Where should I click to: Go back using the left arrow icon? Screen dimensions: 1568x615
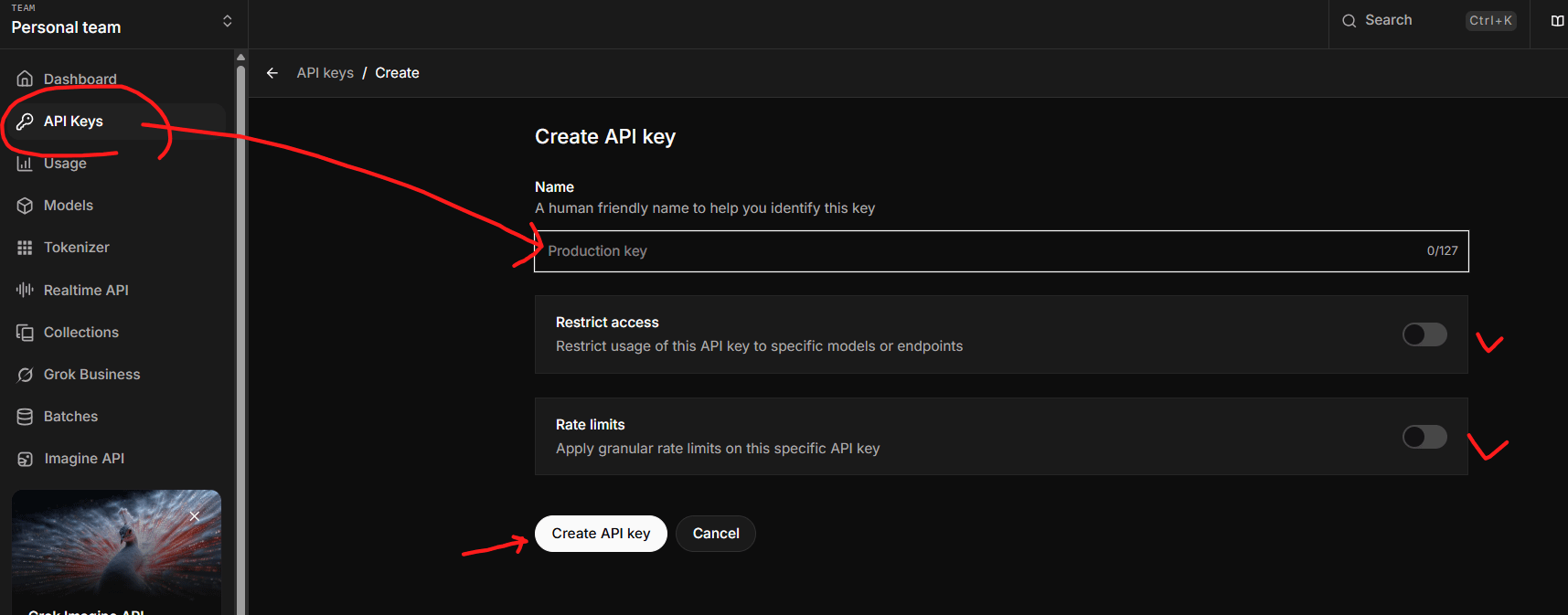(272, 73)
